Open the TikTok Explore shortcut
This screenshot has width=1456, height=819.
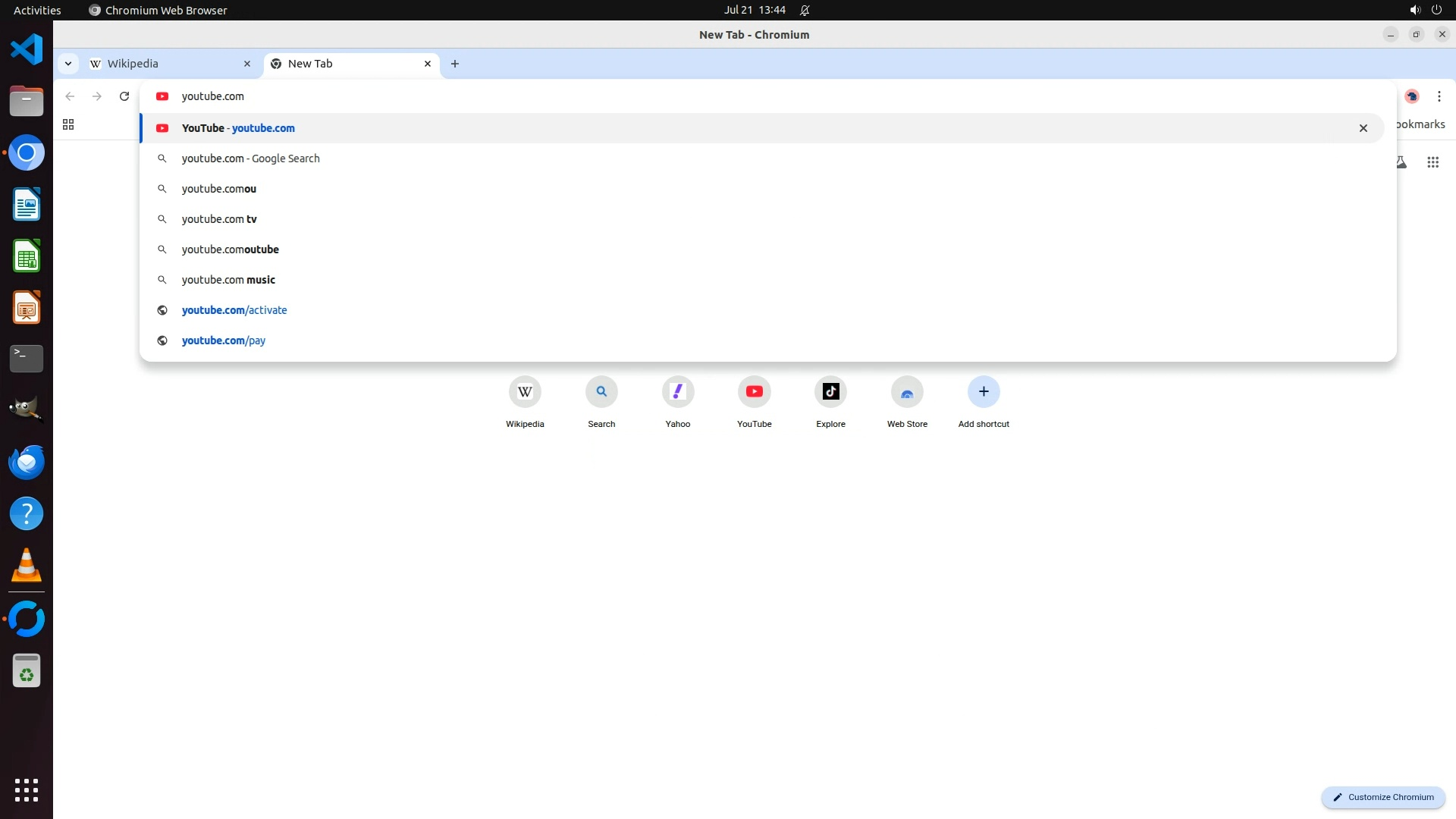830,392
